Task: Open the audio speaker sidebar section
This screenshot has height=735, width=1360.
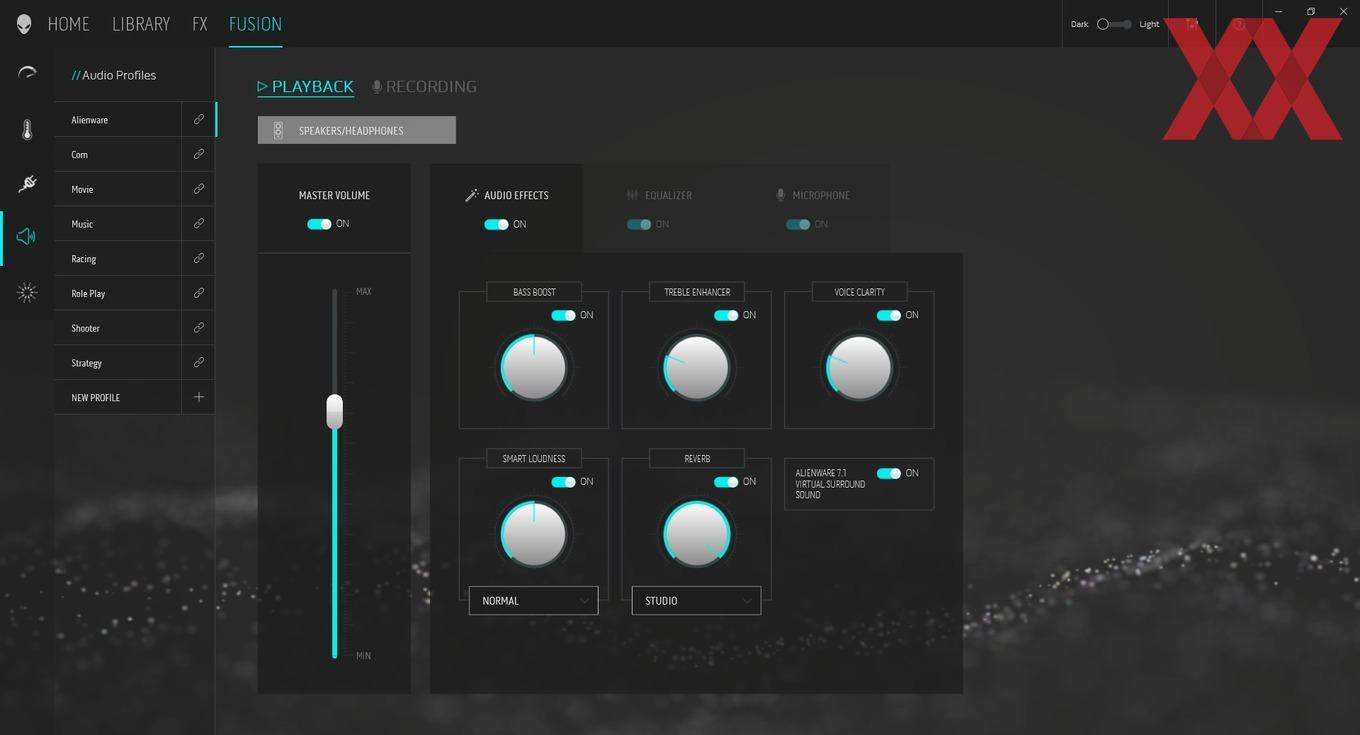Action: (27, 237)
